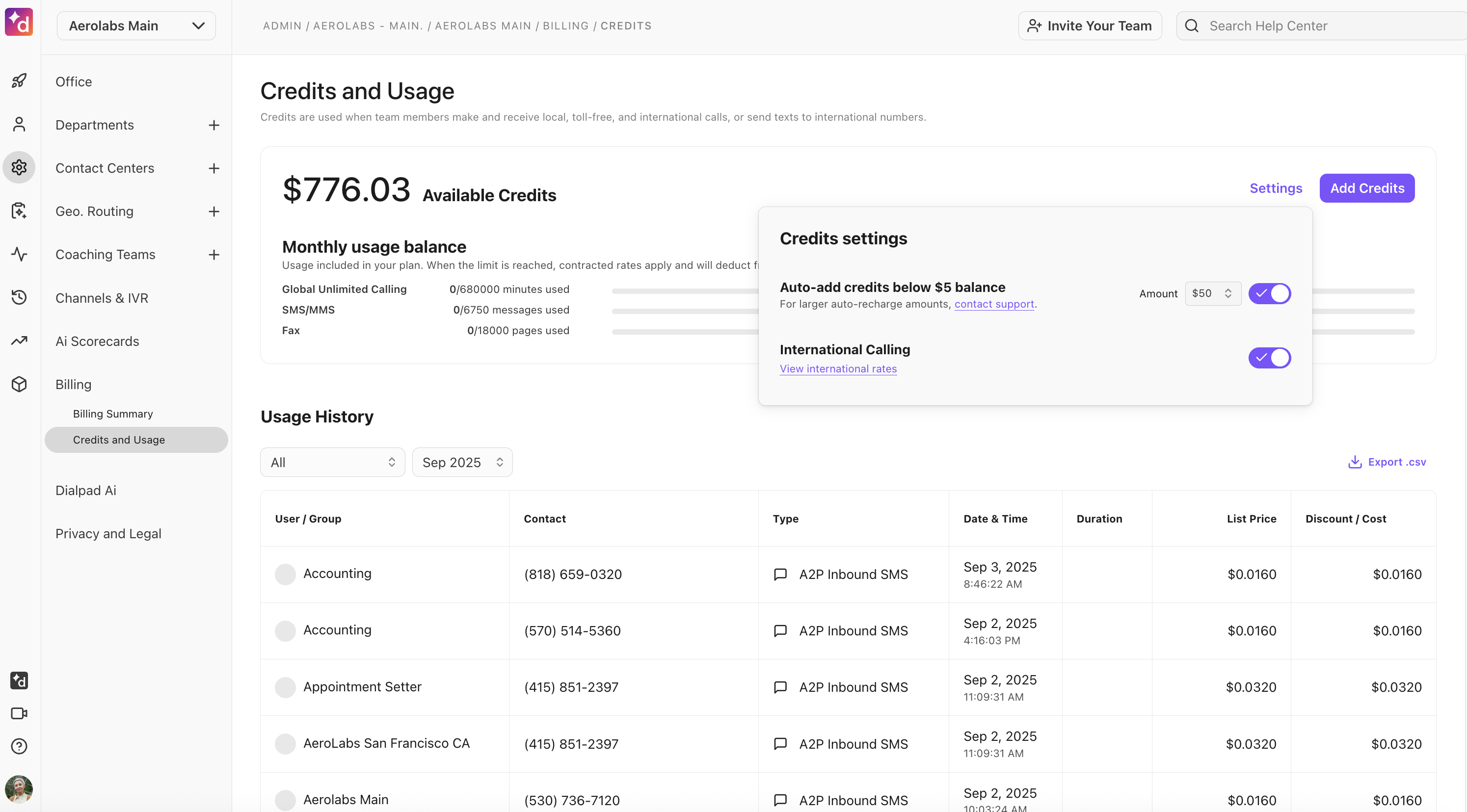
Task: Open the clipboard sparkle icon in sidebar
Action: (x=19, y=210)
